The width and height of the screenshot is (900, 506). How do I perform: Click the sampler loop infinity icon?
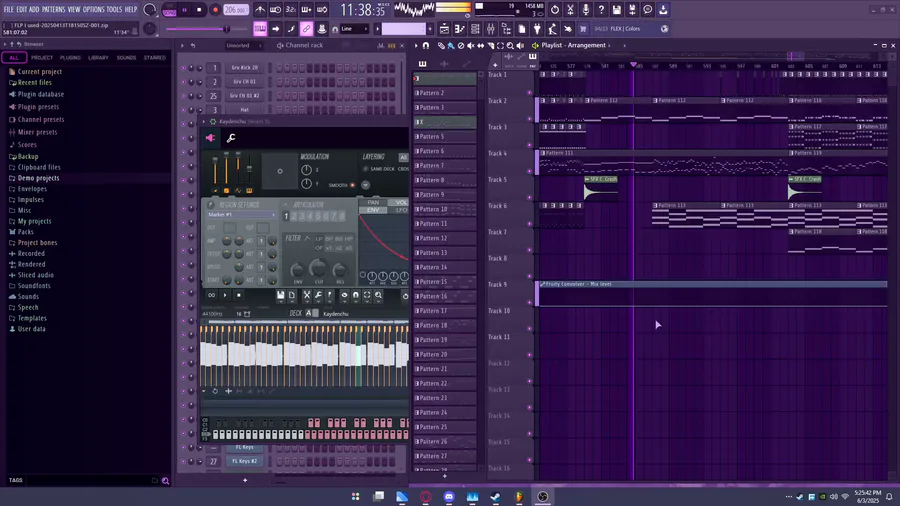click(x=211, y=295)
